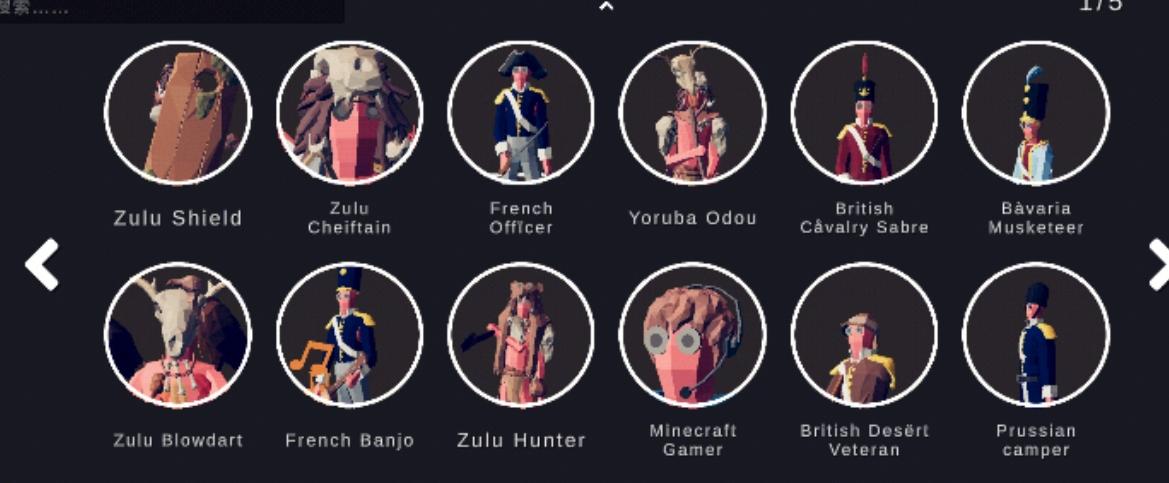Pick the British Desert Veteran icon

click(x=864, y=335)
